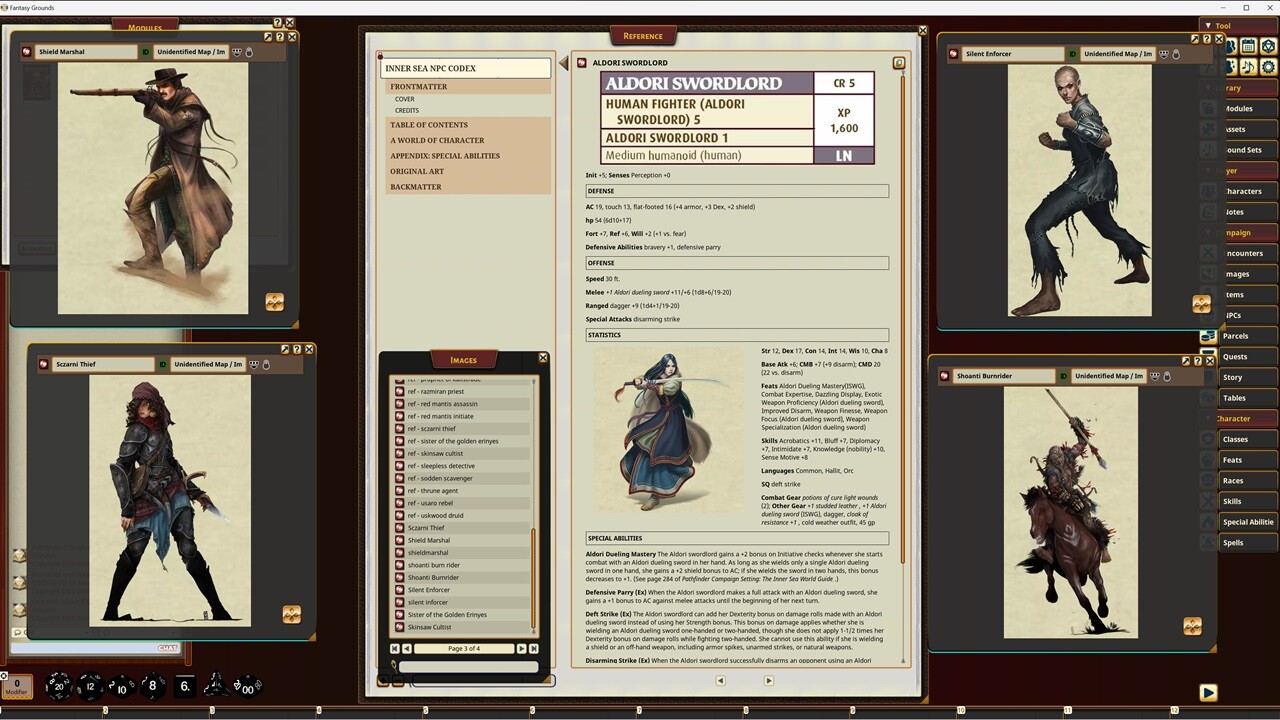Image resolution: width=1280 pixels, height=720 pixels.
Task: Click the next page arrow in the Images window
Action: (x=522, y=649)
